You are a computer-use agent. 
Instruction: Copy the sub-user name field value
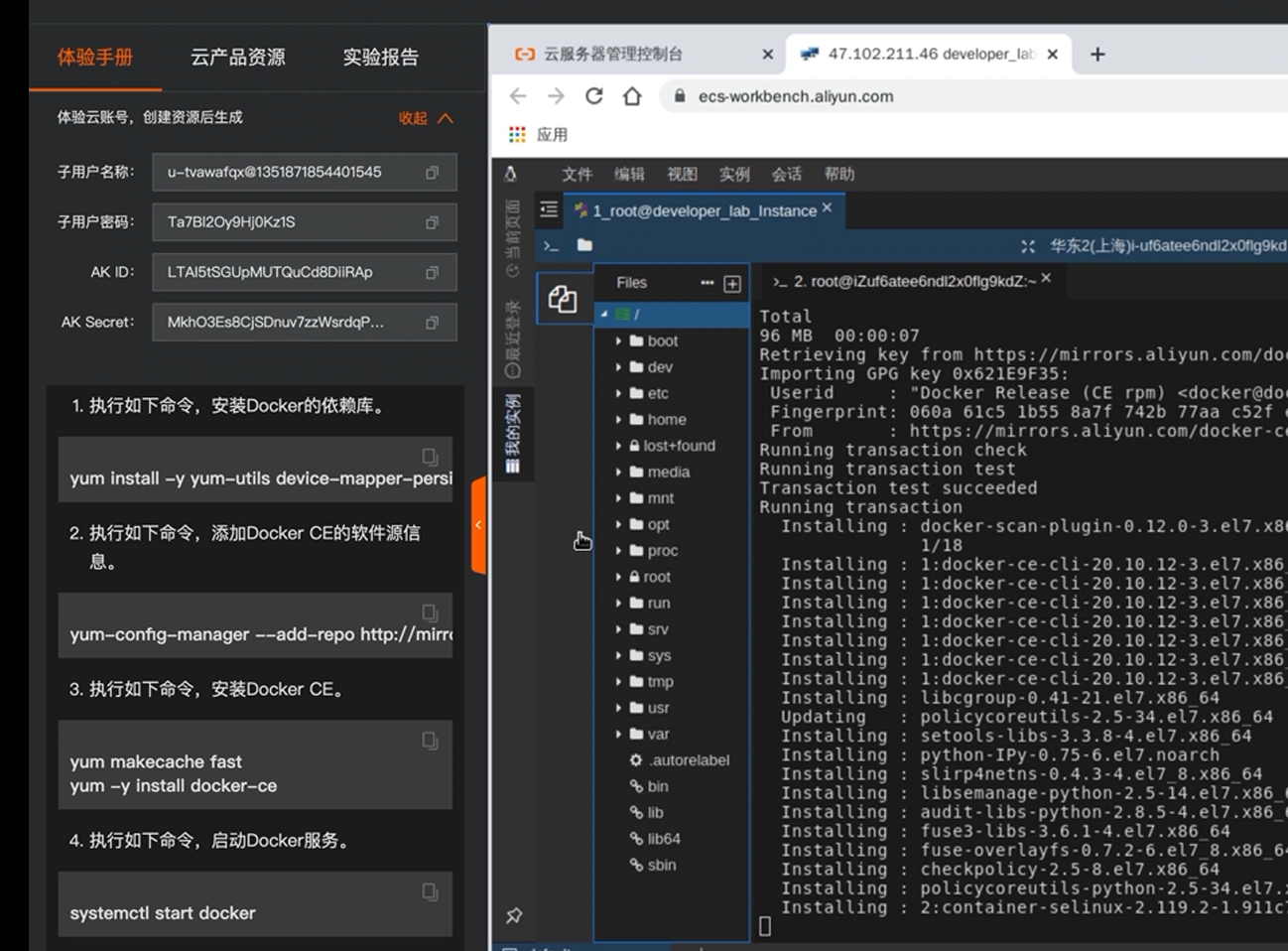coord(432,173)
